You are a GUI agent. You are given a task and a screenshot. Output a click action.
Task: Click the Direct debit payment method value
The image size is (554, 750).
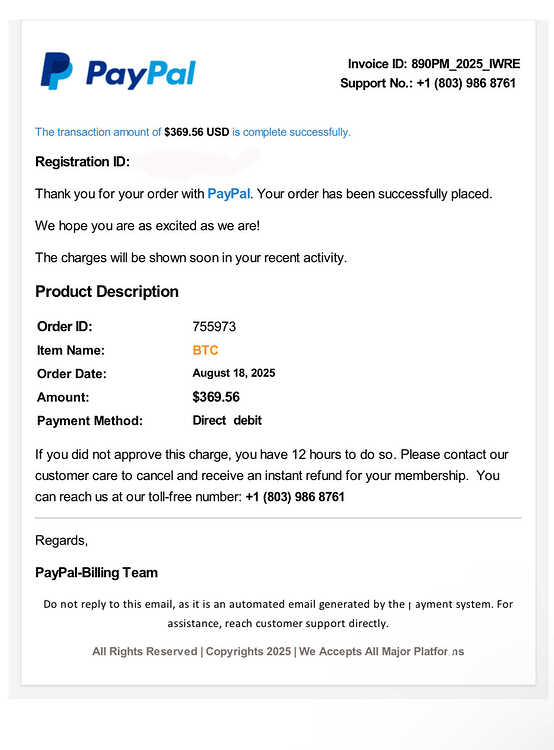(x=227, y=420)
